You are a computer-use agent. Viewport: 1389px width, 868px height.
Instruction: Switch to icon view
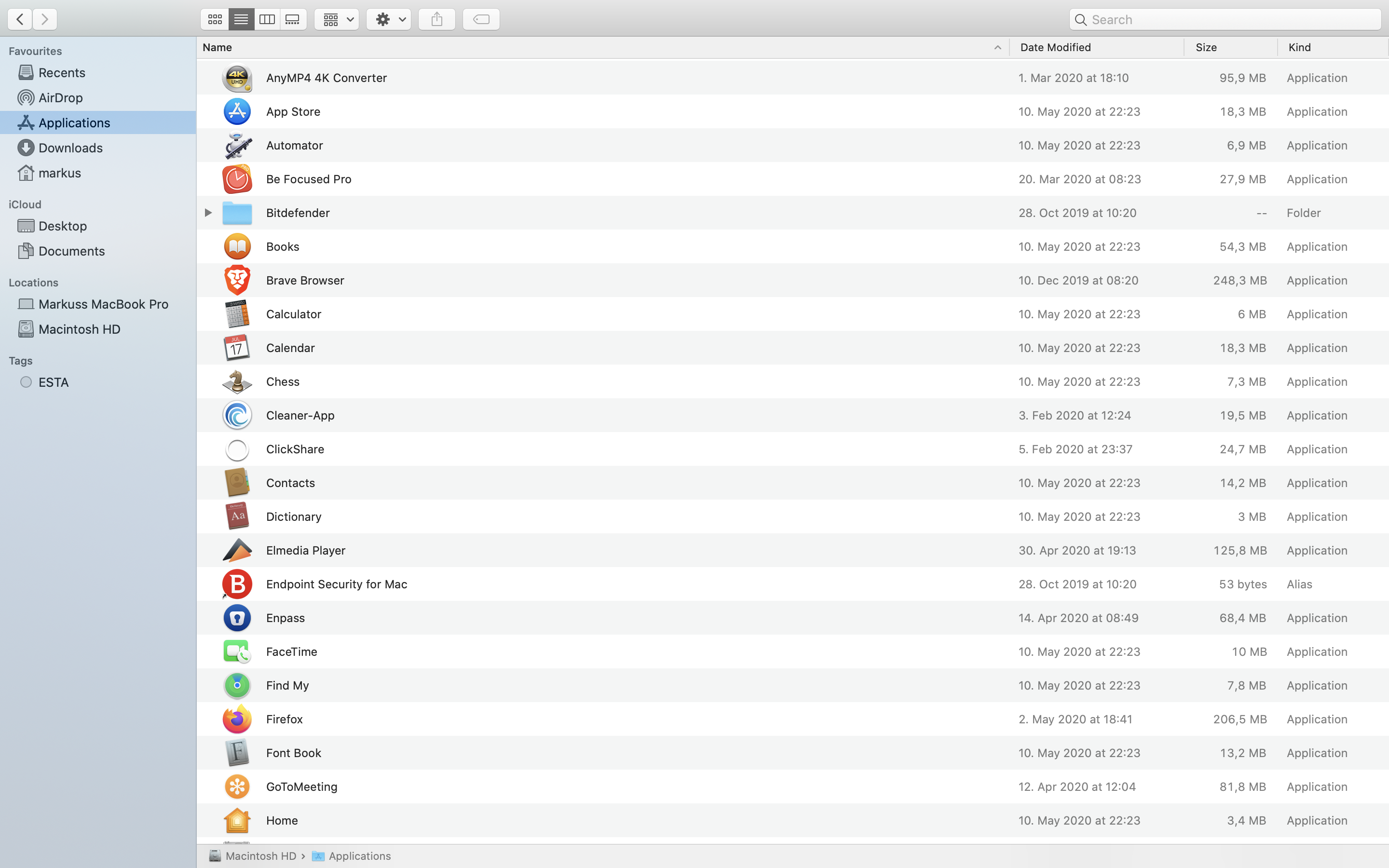click(x=215, y=19)
